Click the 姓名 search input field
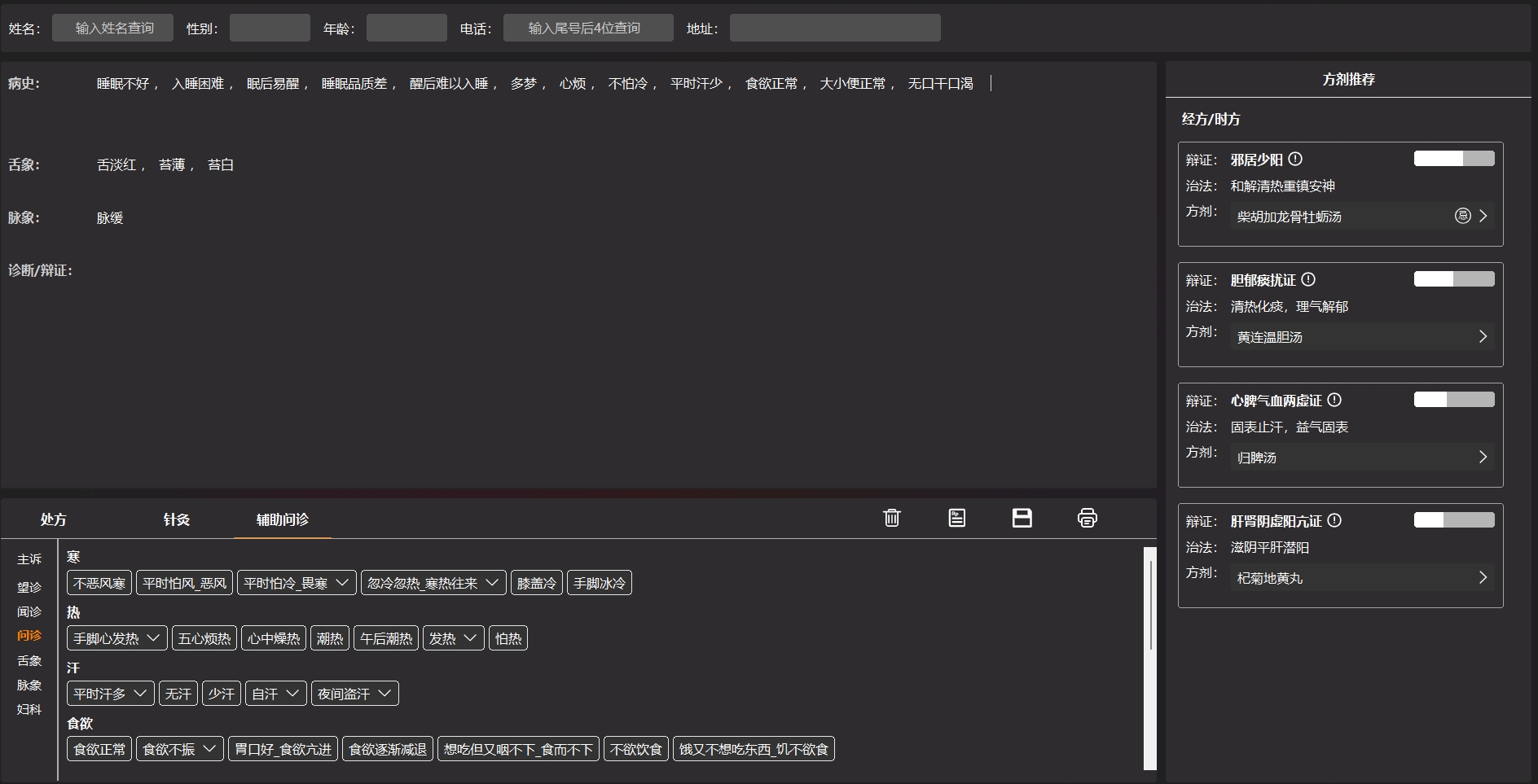The height and width of the screenshot is (784, 1538). point(113,28)
